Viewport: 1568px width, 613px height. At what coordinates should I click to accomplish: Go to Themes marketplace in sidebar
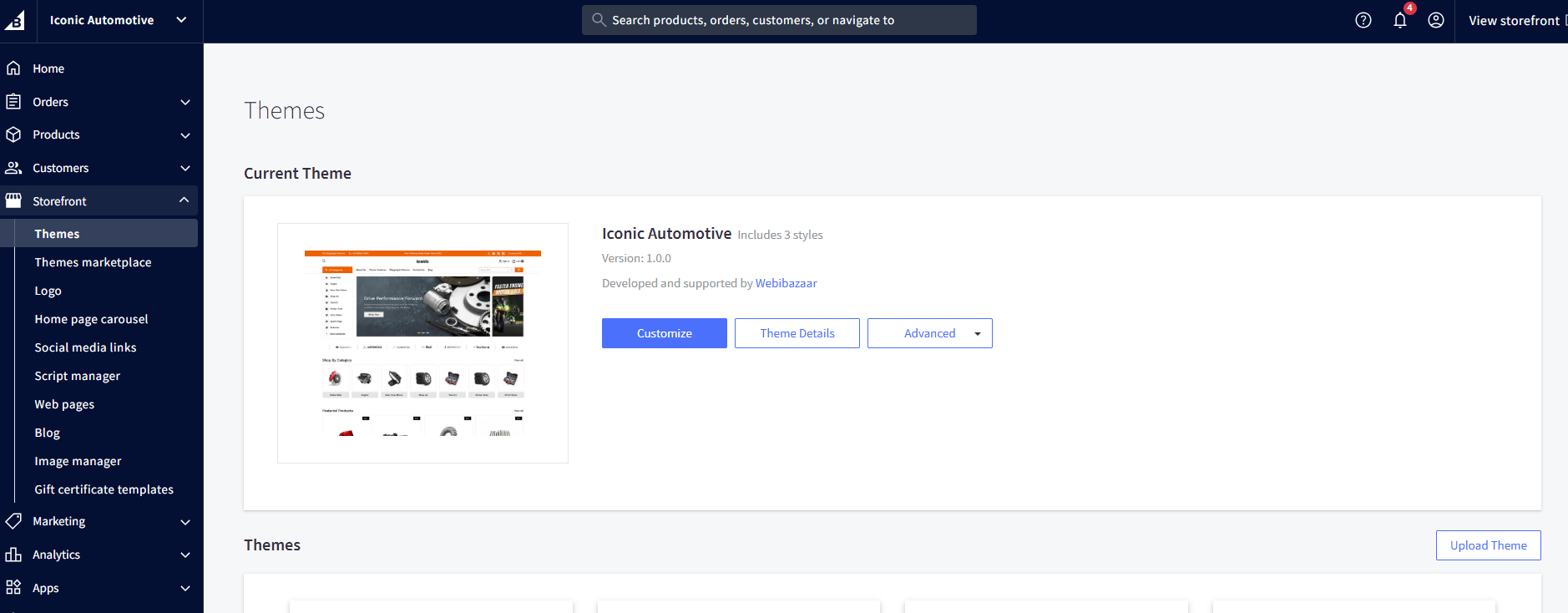[x=93, y=262]
